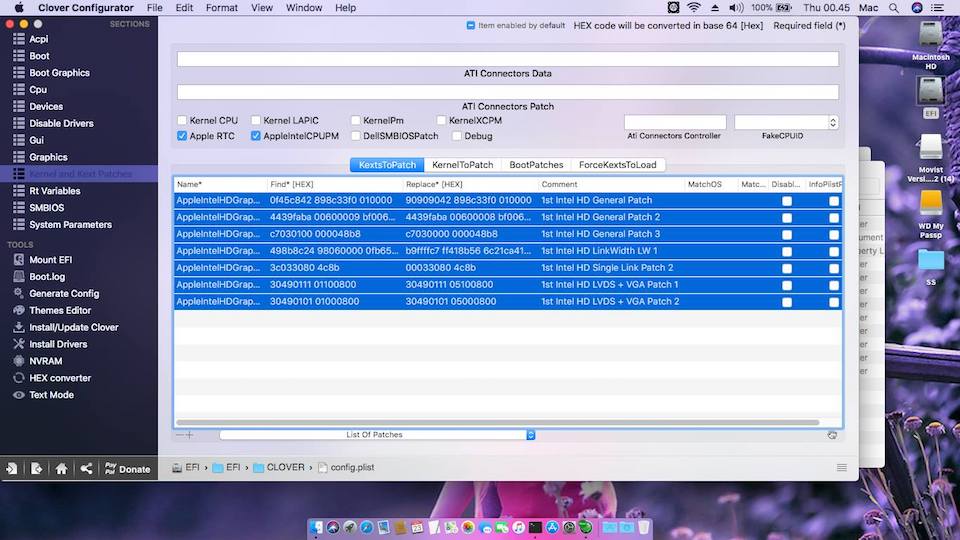Open Macintosh HD on the desktop

[x=931, y=45]
